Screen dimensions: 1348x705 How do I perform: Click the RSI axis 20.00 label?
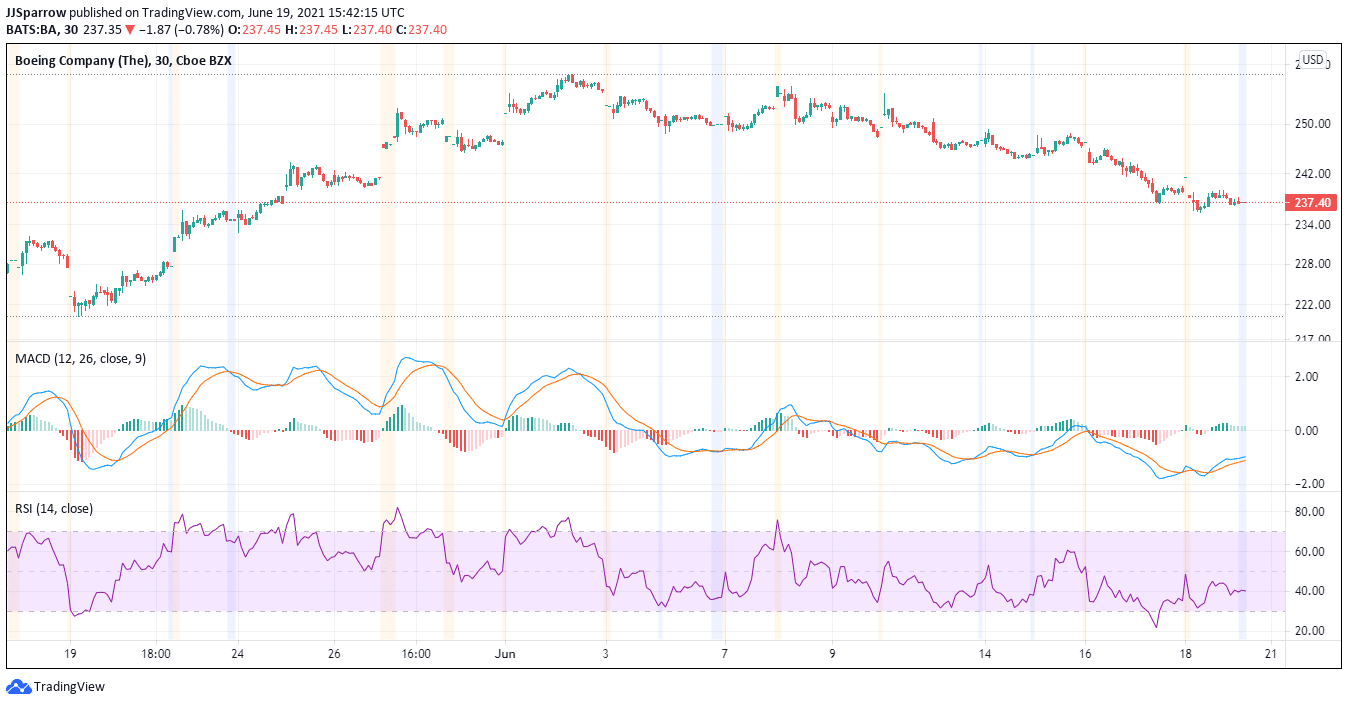[x=1309, y=631]
